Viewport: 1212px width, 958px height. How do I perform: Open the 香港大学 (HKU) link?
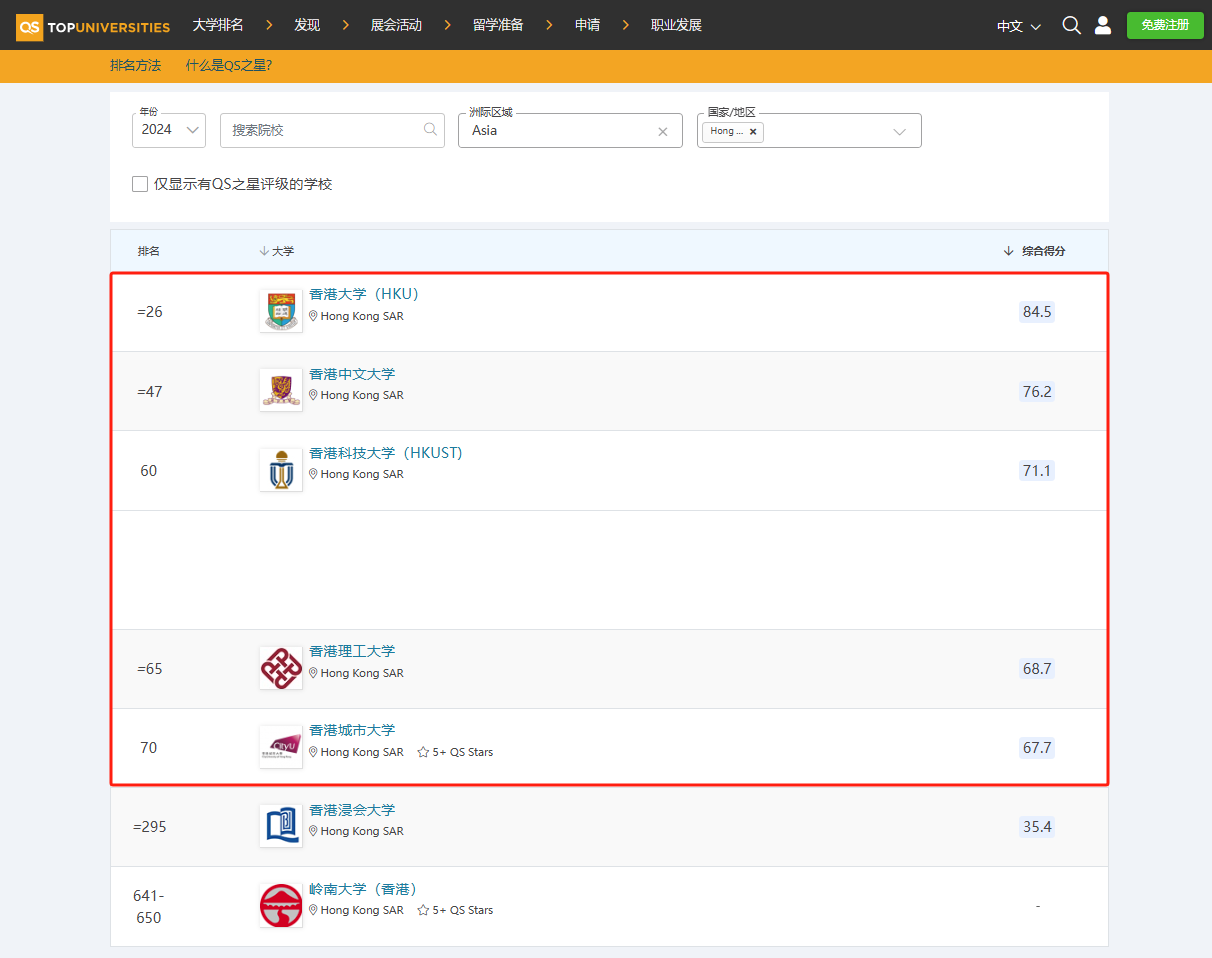point(364,294)
